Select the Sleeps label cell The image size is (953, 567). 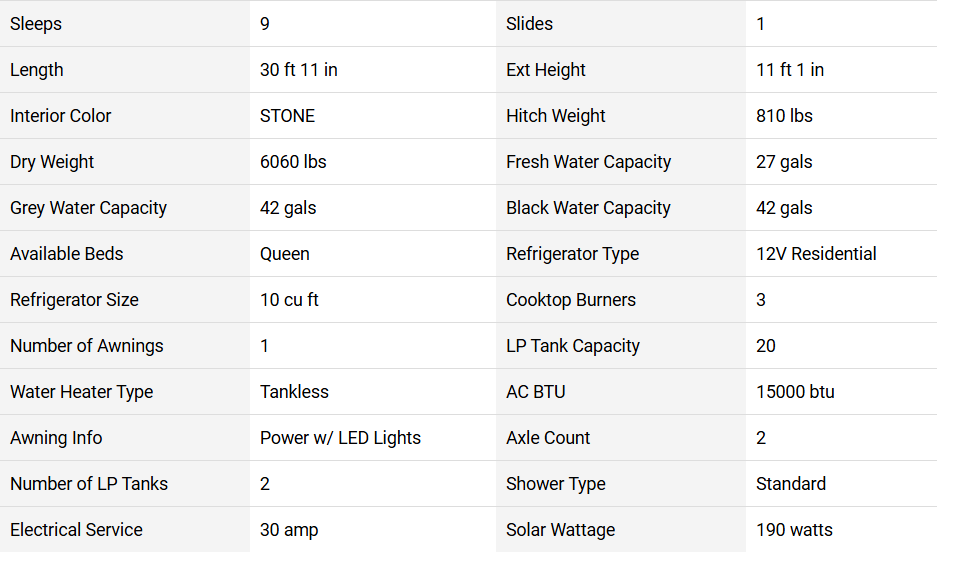click(125, 24)
